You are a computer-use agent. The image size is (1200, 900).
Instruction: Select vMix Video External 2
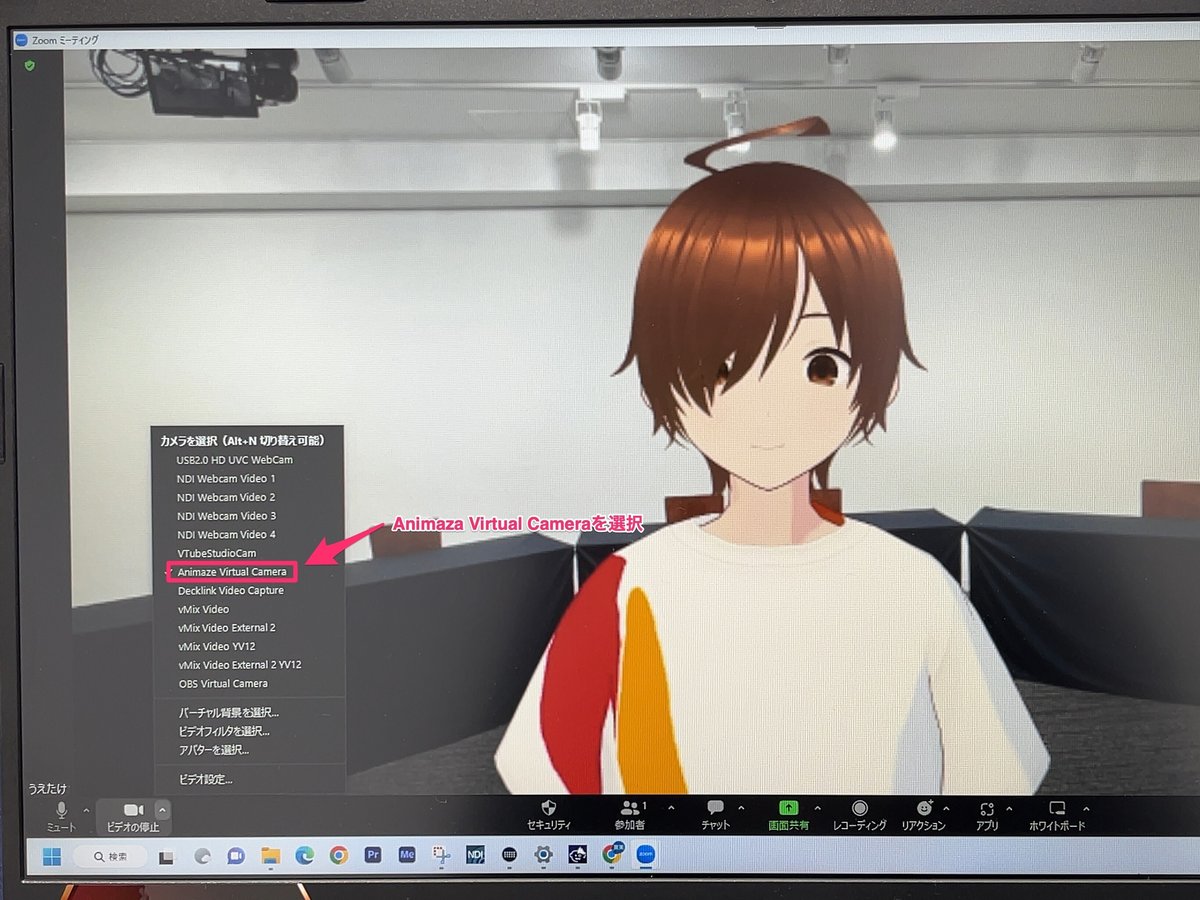[x=227, y=628]
